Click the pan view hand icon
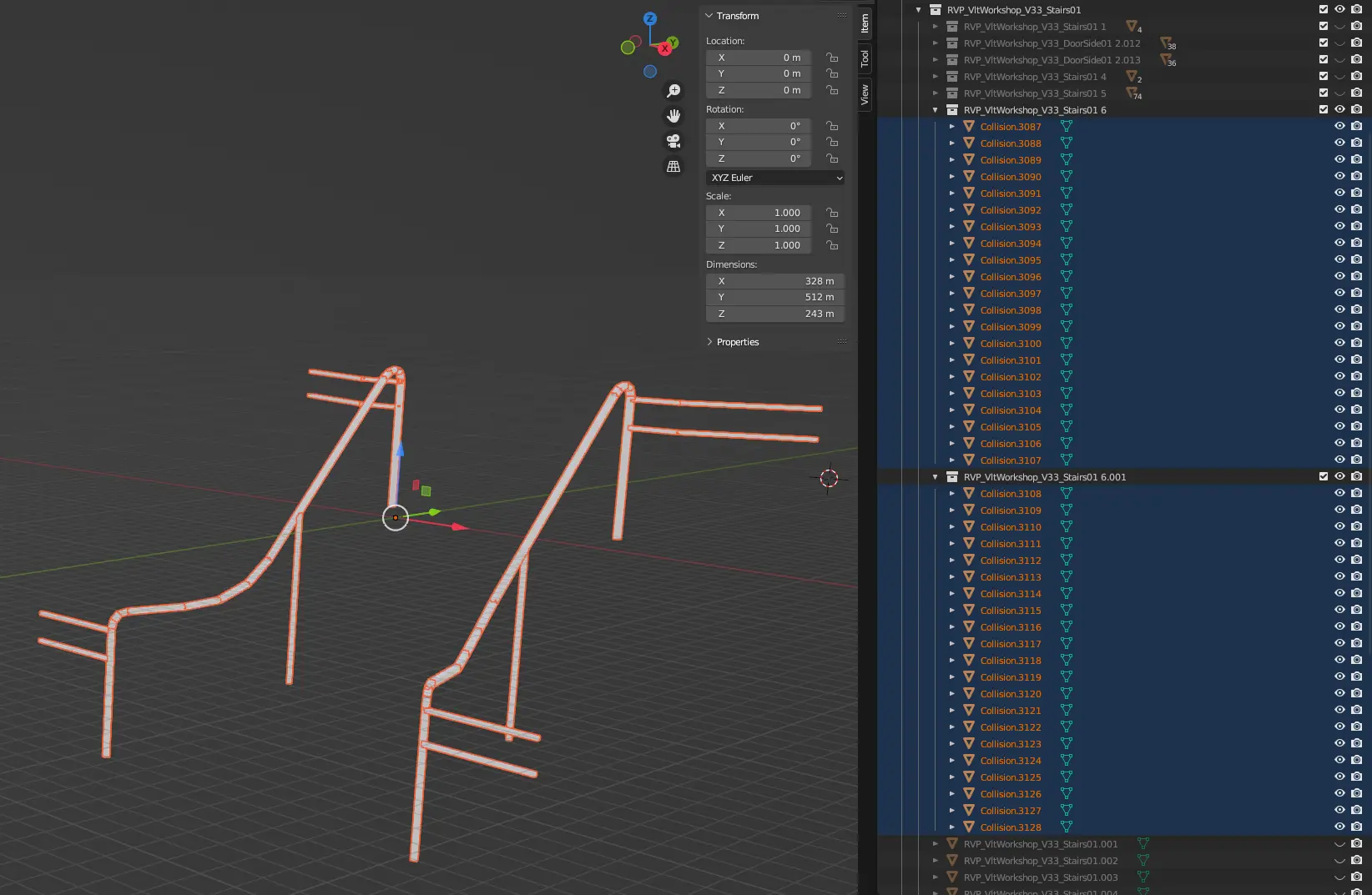Screen dimensions: 1372x895 (673, 116)
